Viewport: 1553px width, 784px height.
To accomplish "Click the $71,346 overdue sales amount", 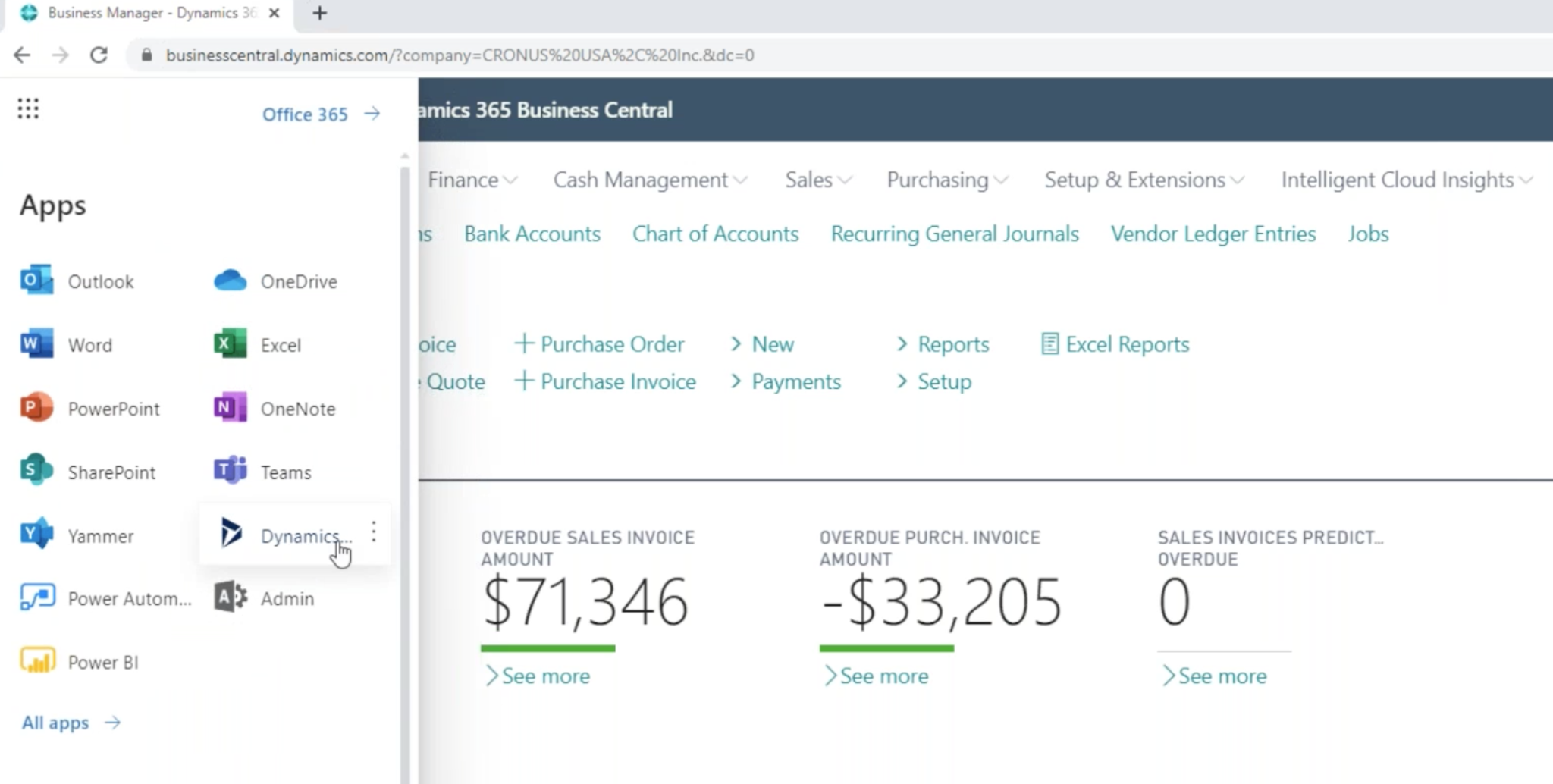I will [x=585, y=603].
